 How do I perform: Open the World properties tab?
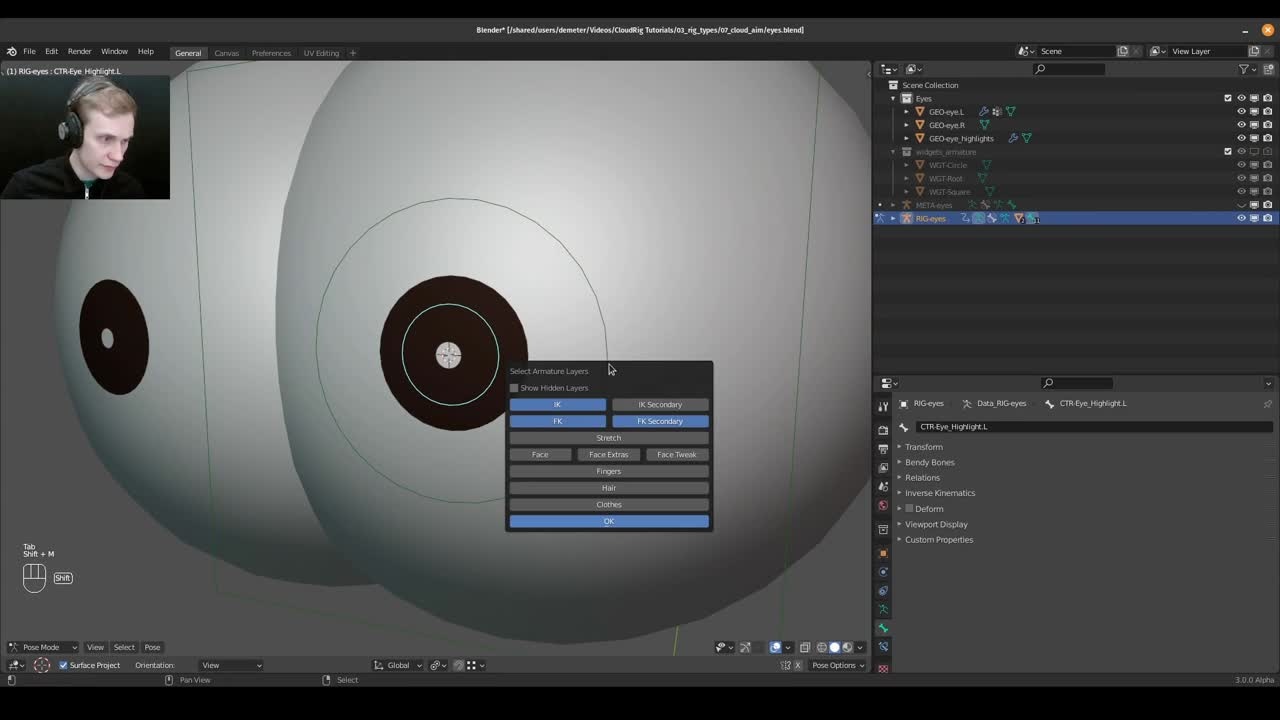pyautogui.click(x=883, y=505)
